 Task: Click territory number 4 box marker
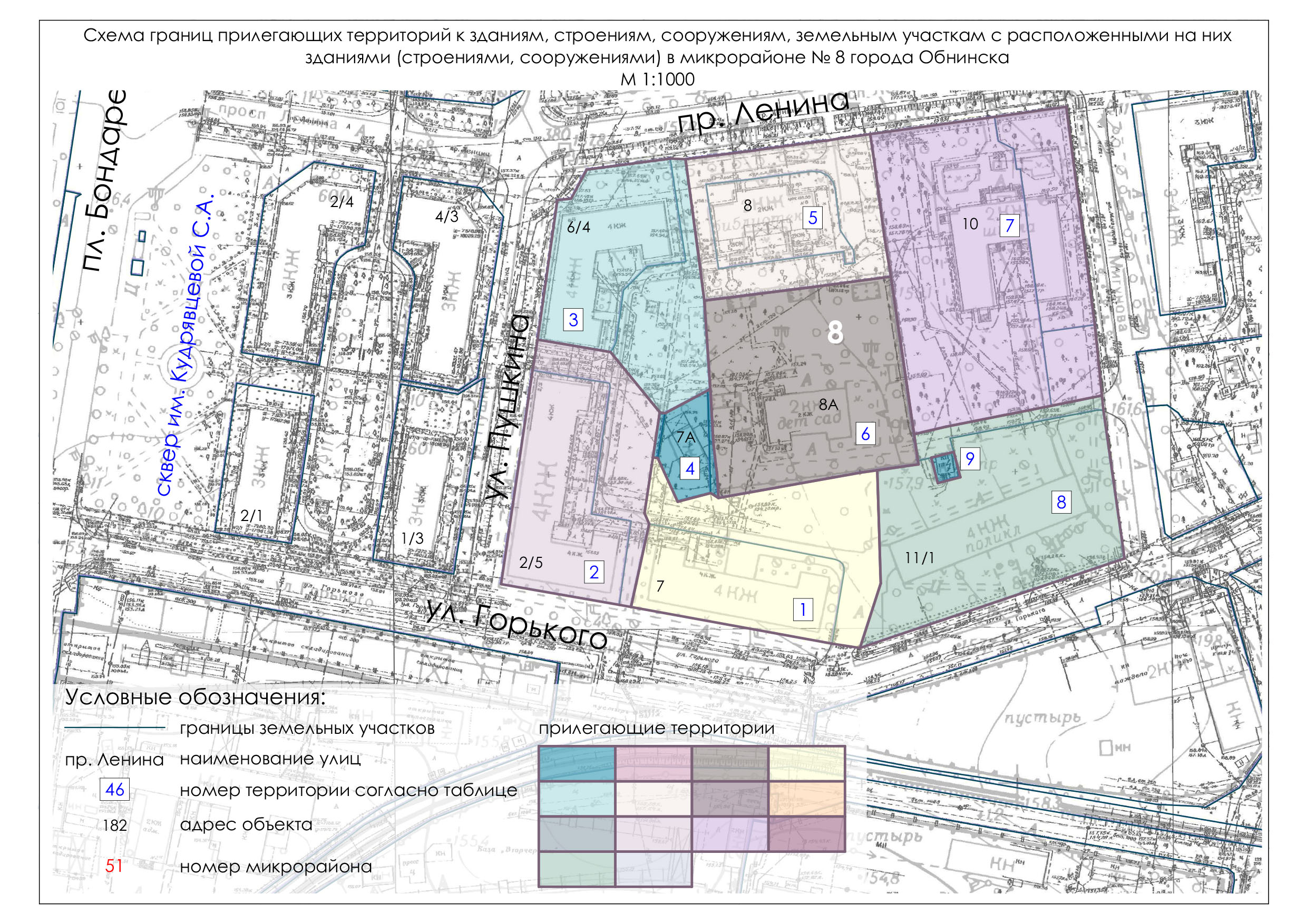[690, 469]
